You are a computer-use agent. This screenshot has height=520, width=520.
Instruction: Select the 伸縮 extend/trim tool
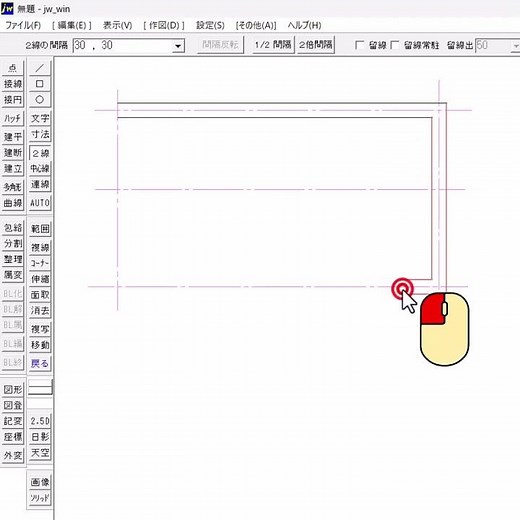tap(40, 279)
